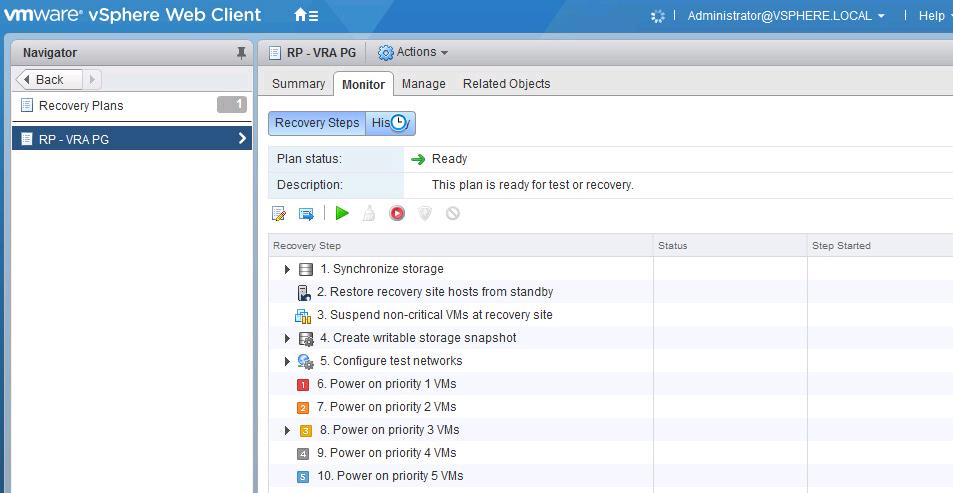Viewport: 953px width, 493px height.
Task: Switch to the Manage tab
Action: [424, 84]
